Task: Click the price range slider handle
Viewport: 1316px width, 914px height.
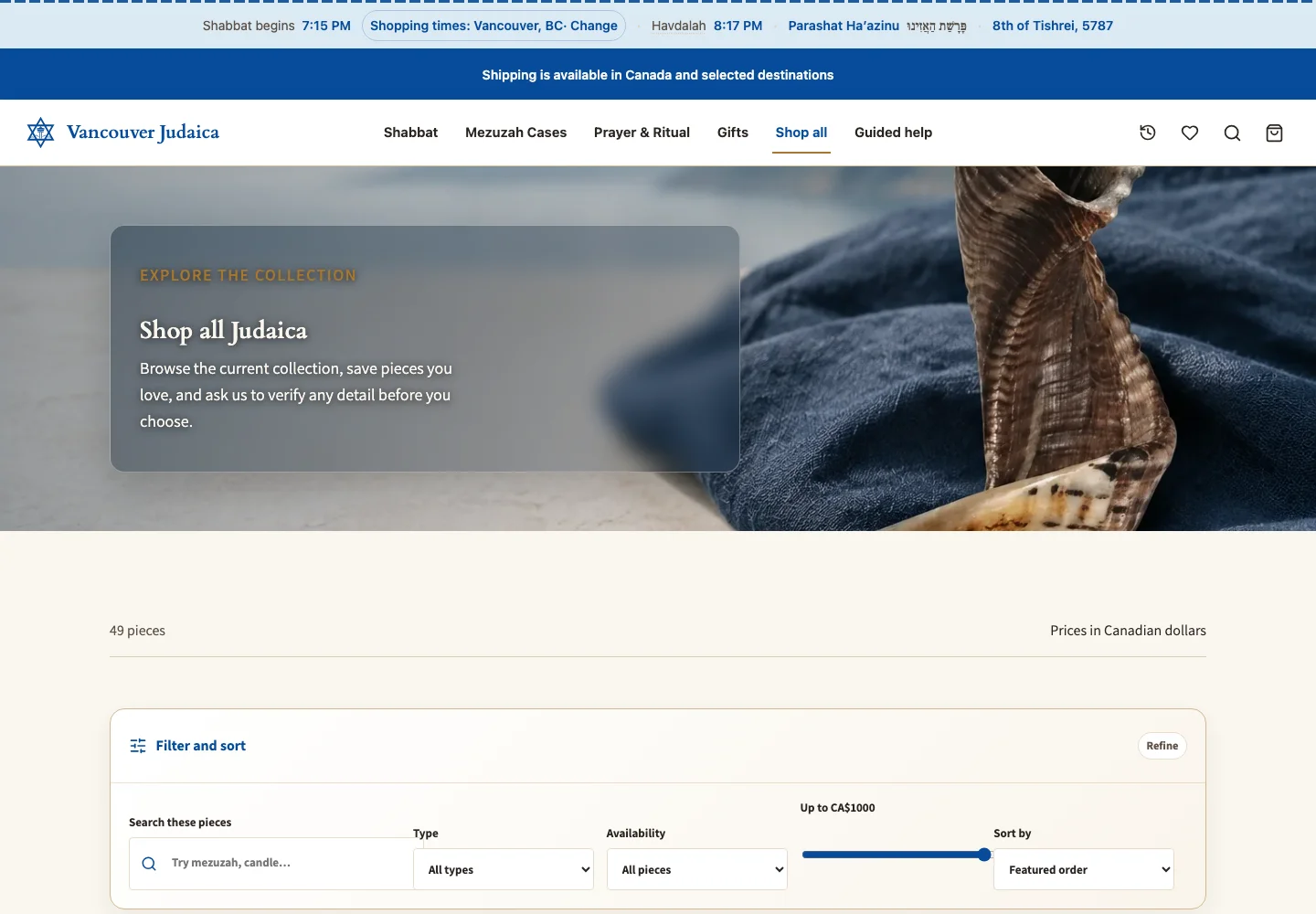Action: pyautogui.click(x=984, y=855)
